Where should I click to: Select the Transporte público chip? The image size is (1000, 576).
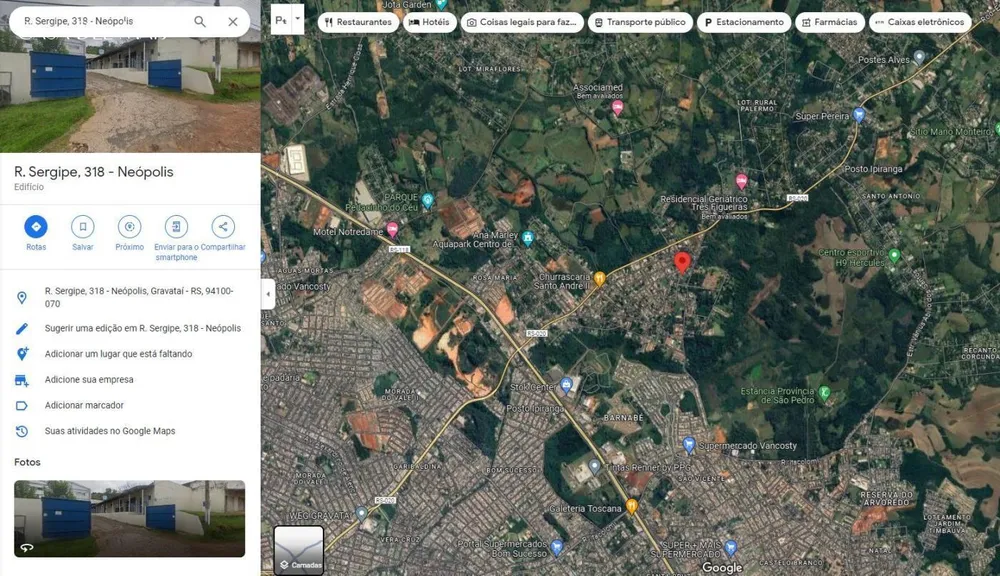click(640, 22)
